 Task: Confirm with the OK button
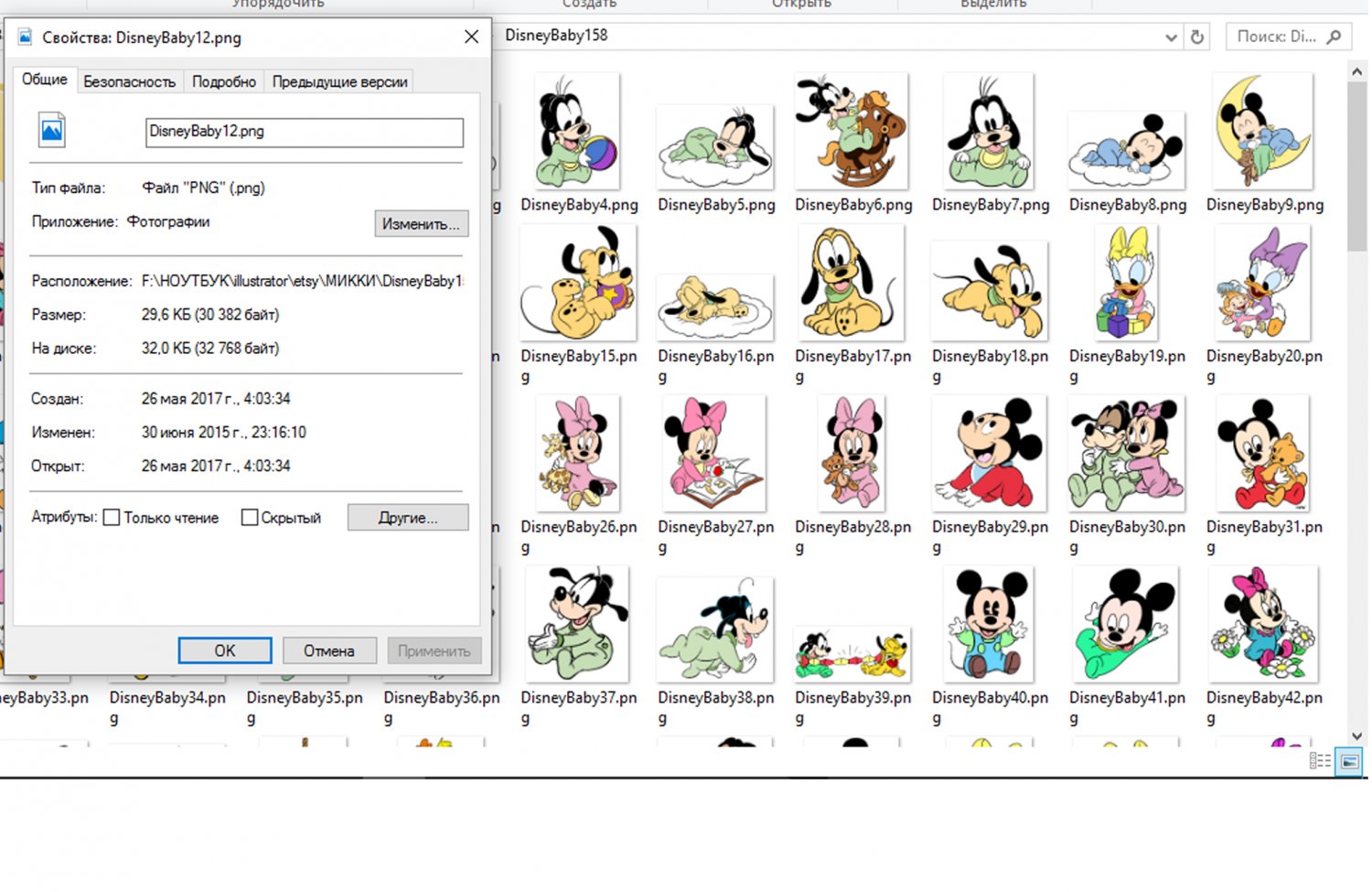coord(225,650)
